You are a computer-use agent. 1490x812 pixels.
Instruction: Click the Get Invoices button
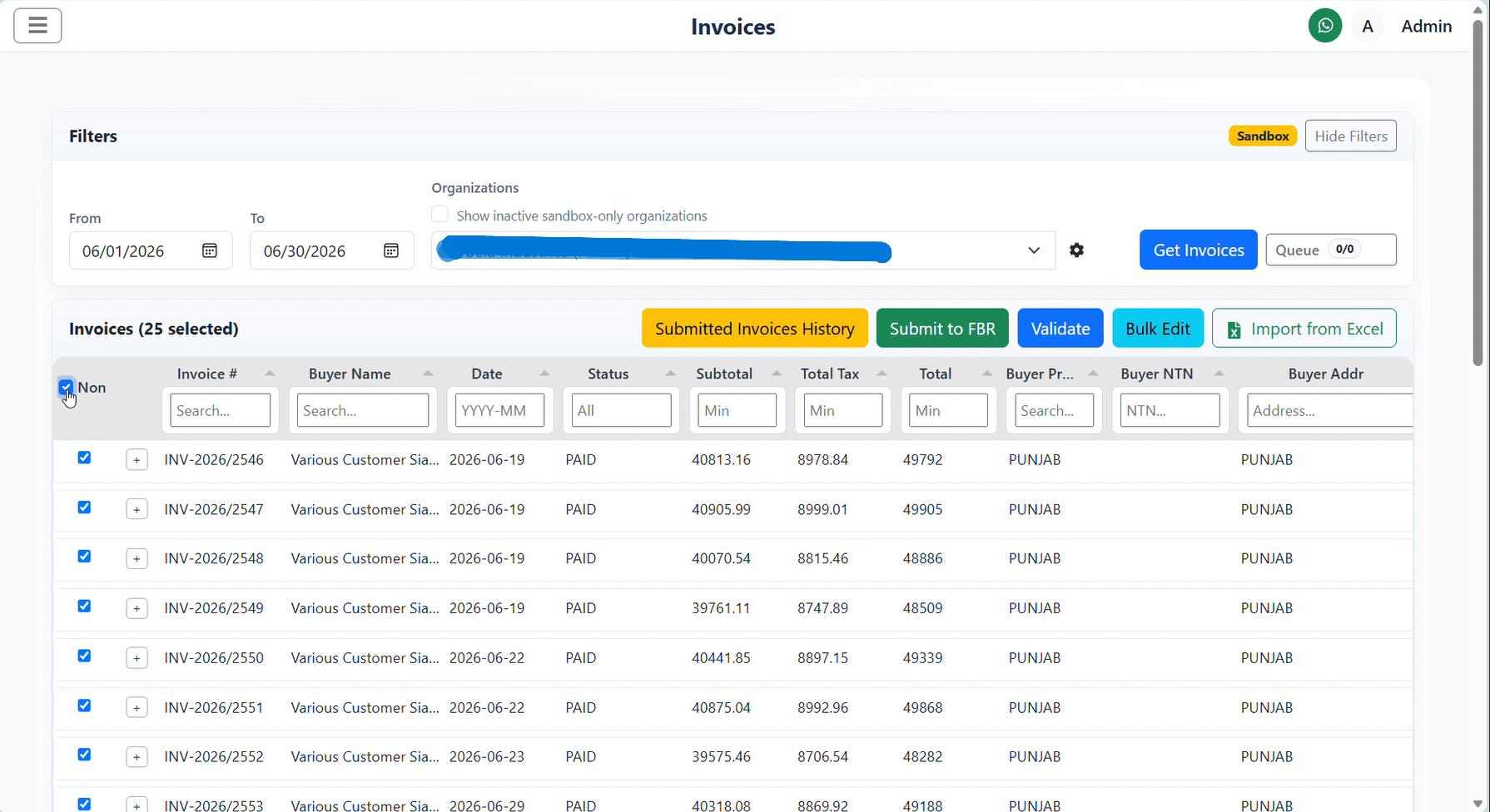[x=1198, y=250]
